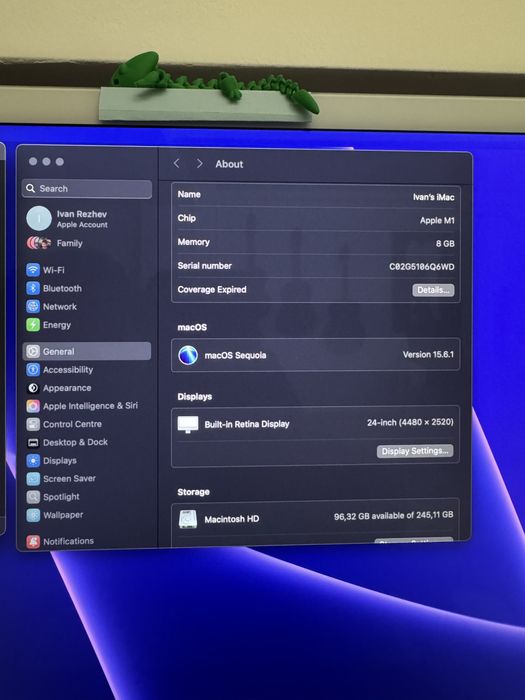Open Control Centre icon
This screenshot has width=525, height=700.
[33, 424]
